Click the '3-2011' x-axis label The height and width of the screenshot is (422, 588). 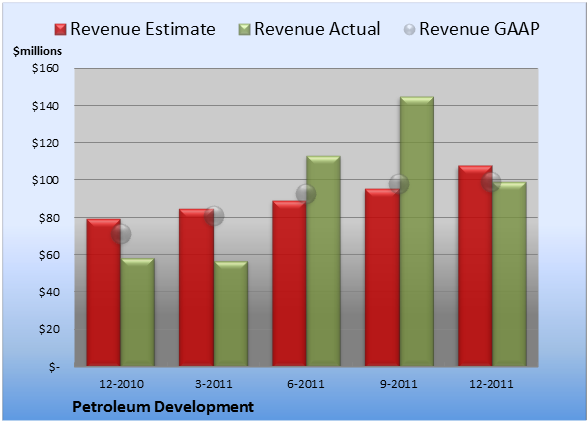tap(214, 384)
